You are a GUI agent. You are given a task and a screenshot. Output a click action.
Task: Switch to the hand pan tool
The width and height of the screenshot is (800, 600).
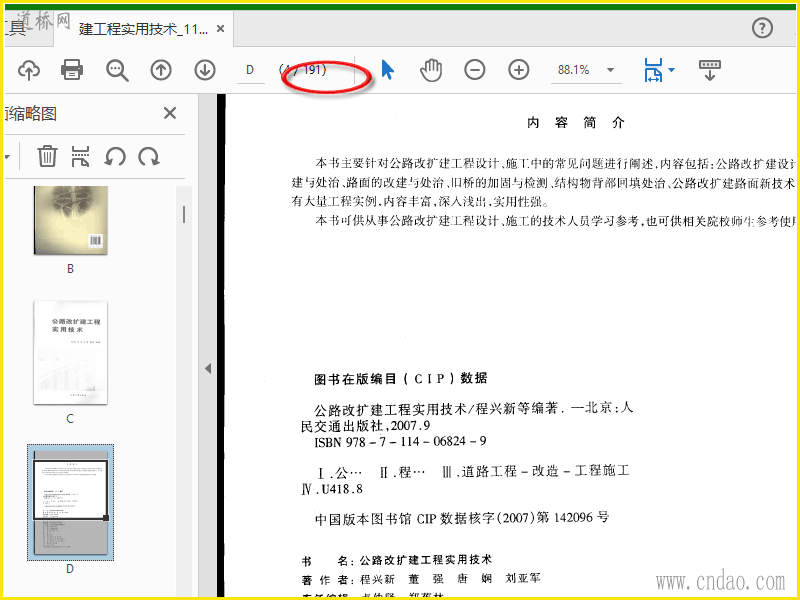pyautogui.click(x=431, y=70)
